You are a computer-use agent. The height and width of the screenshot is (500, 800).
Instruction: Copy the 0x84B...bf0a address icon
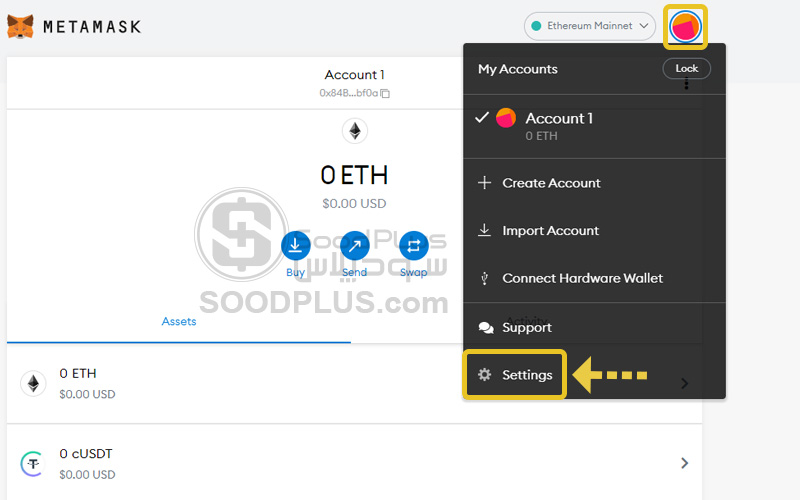[x=385, y=93]
